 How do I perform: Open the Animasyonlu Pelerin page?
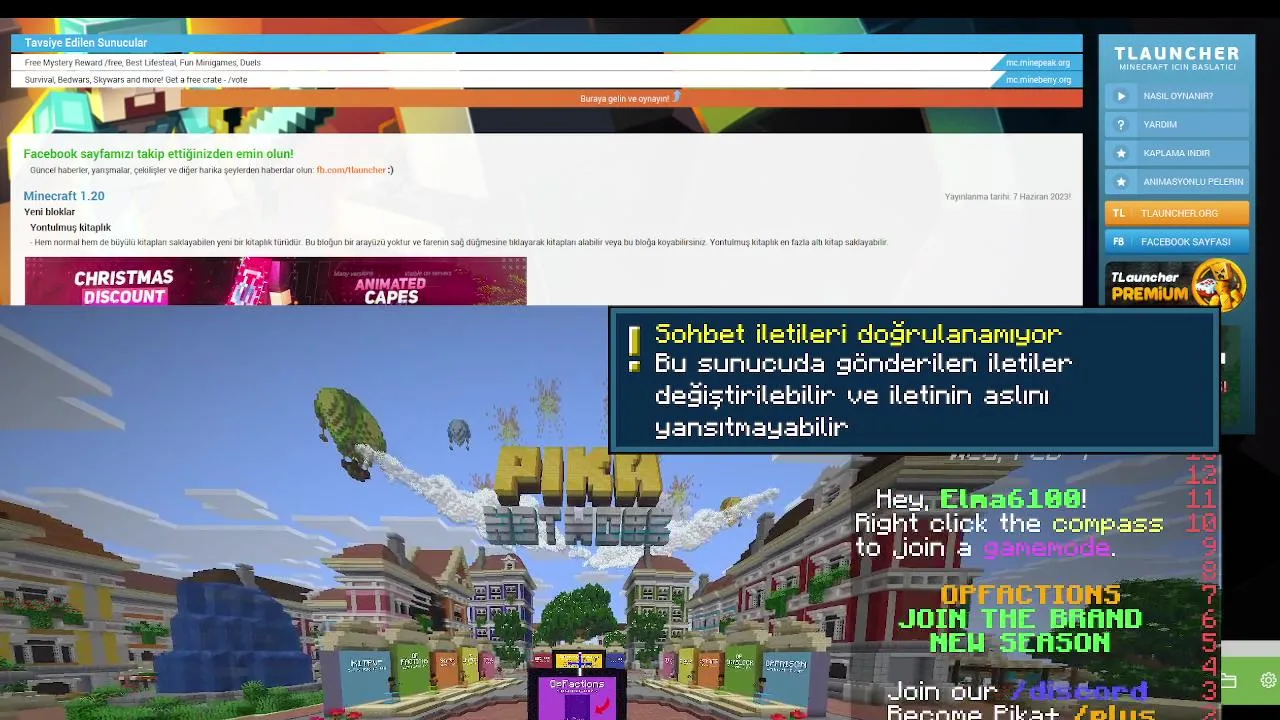tap(1177, 182)
